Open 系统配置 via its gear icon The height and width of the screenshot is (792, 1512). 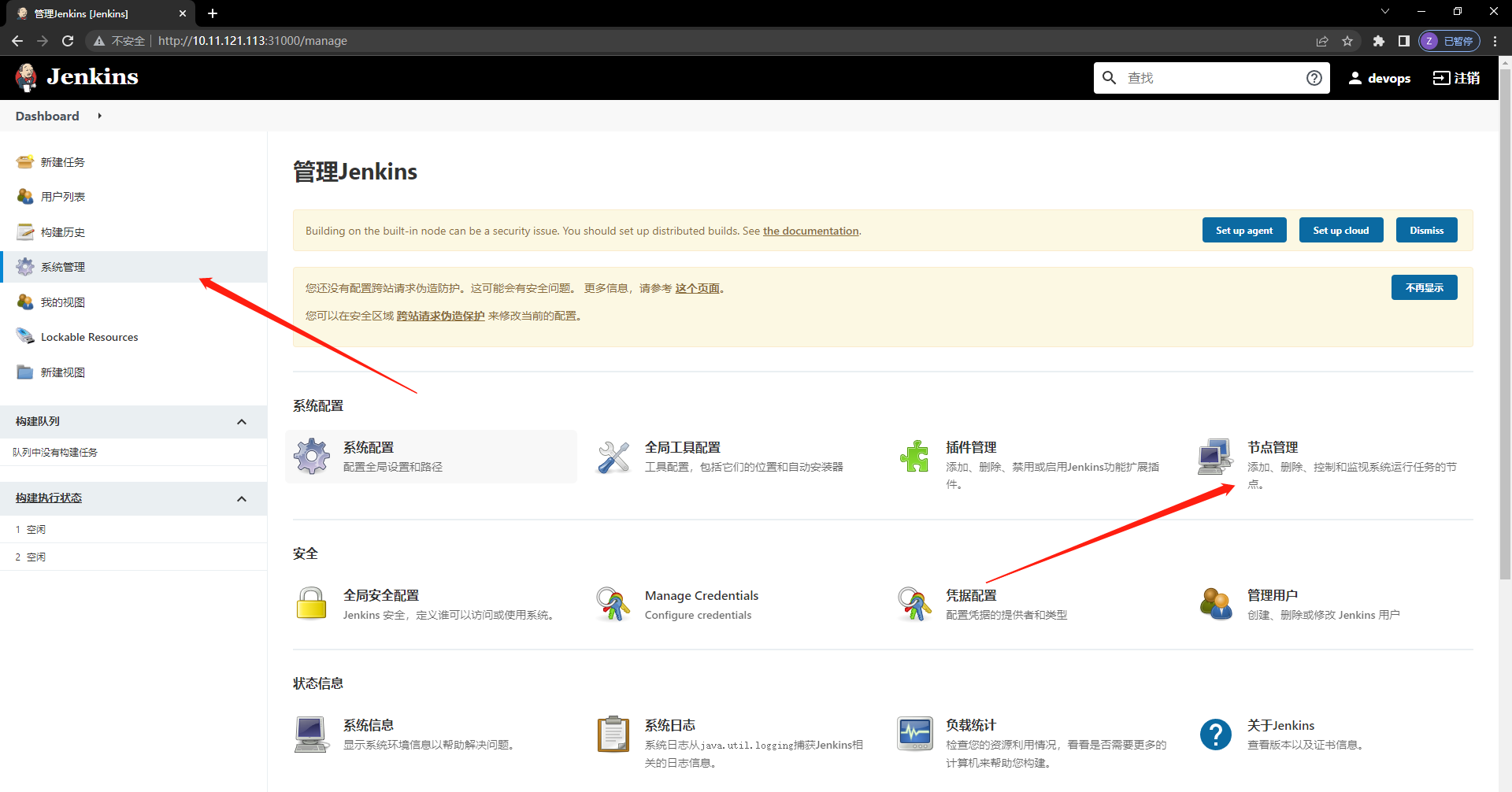(312, 457)
